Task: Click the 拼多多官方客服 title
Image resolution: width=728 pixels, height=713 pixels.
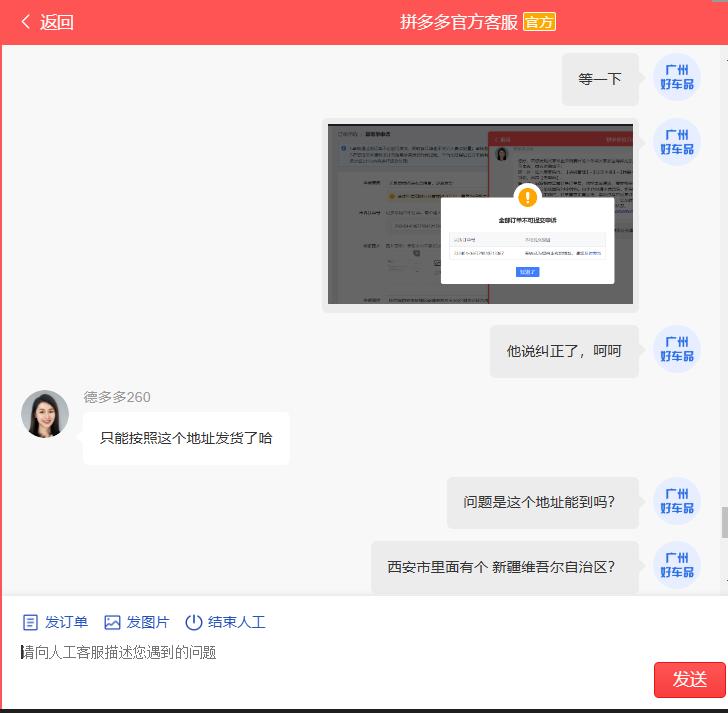Action: click(x=459, y=22)
